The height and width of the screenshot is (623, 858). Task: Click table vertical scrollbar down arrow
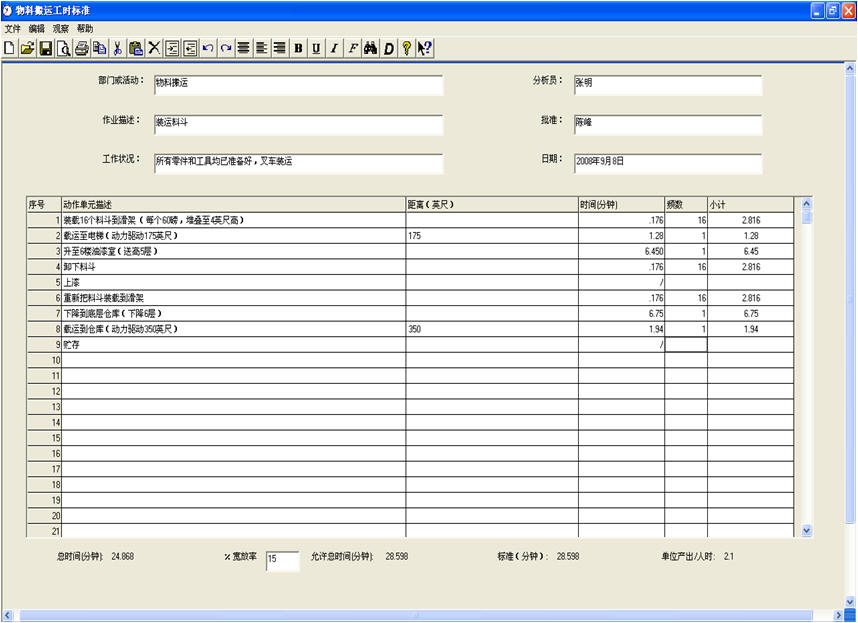tap(807, 531)
